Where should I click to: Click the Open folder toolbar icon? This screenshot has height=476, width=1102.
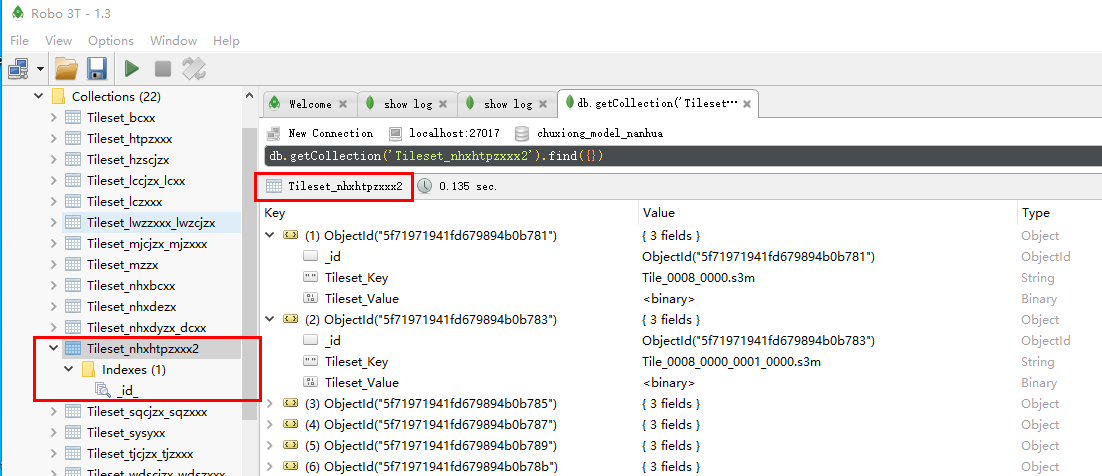[x=66, y=69]
